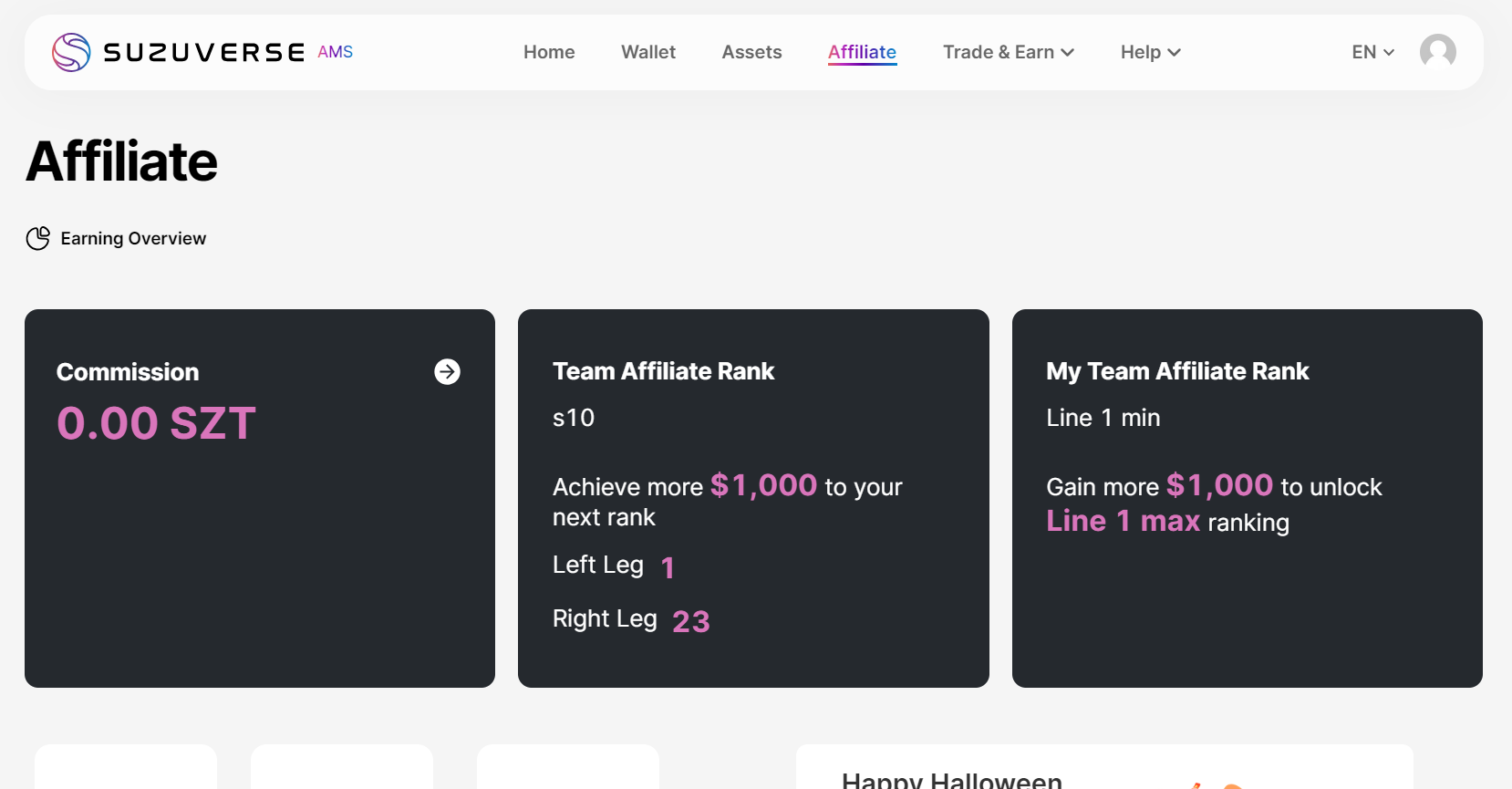Click the Earning Overview label
The image size is (1512, 789).
pos(133,238)
